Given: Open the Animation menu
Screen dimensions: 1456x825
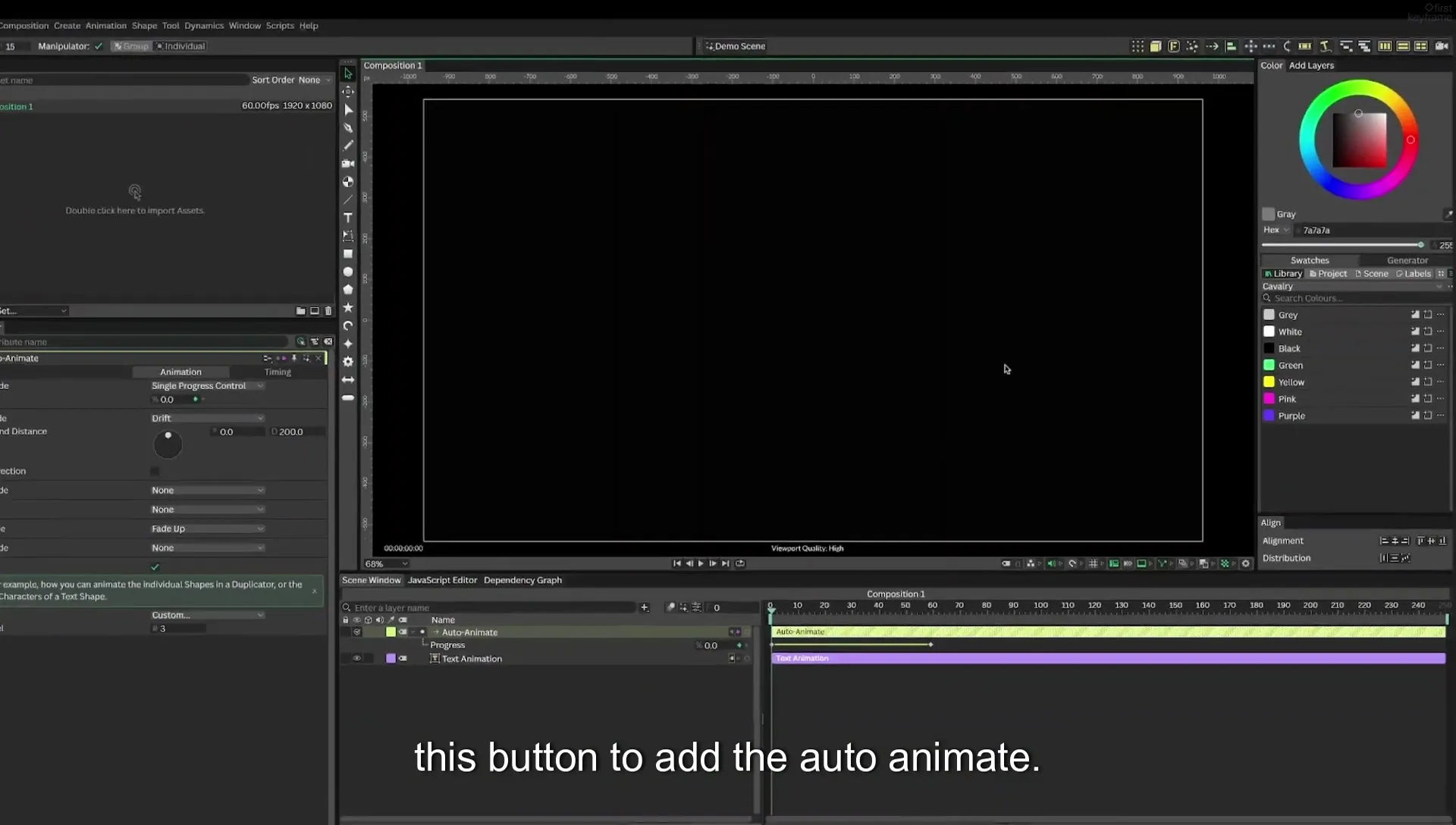Looking at the screenshot, I should pyautogui.click(x=106, y=26).
